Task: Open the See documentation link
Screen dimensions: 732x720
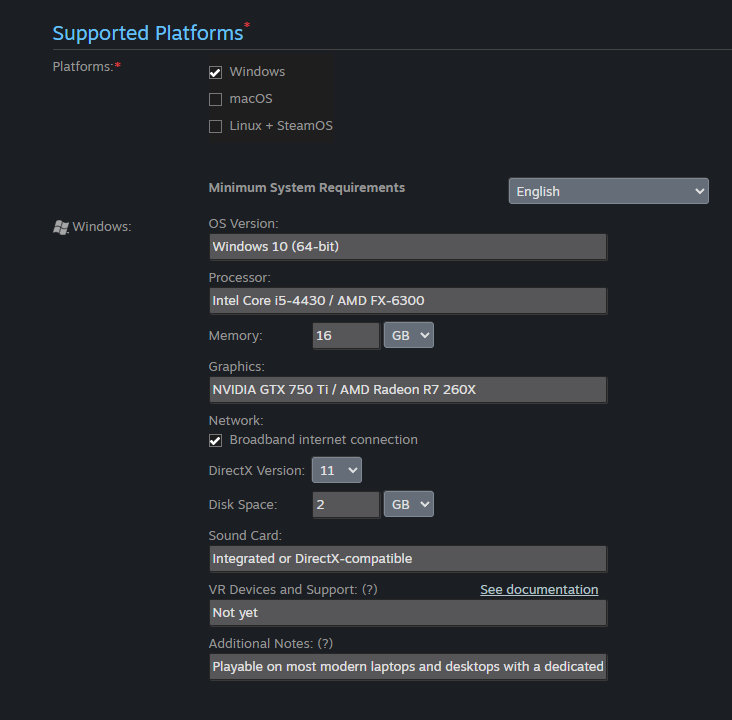Action: click(539, 590)
